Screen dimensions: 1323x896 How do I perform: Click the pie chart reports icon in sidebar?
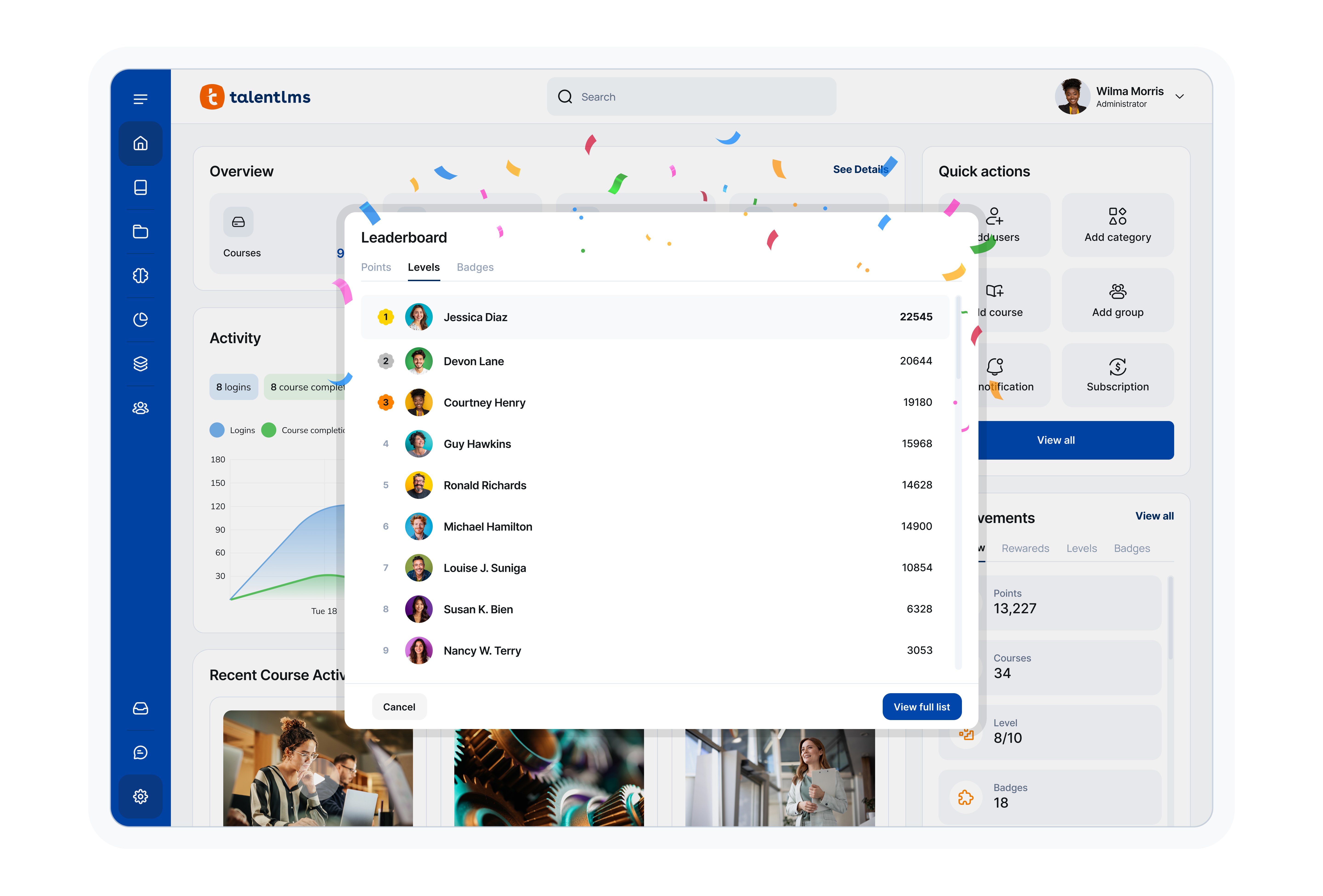(140, 319)
